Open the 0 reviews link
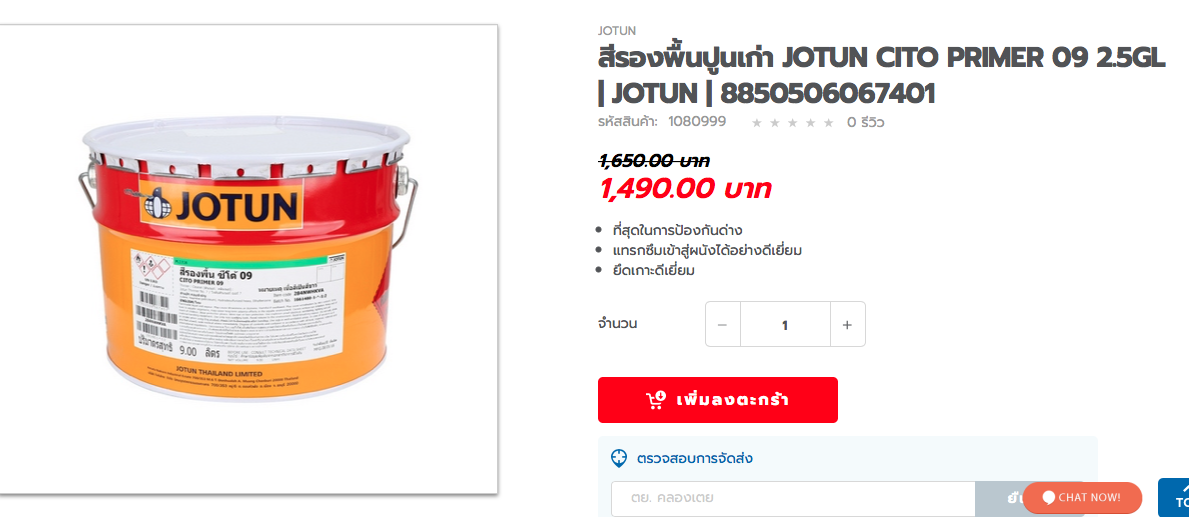Viewport: 1189px width, 517px height. pyautogui.click(x=865, y=122)
